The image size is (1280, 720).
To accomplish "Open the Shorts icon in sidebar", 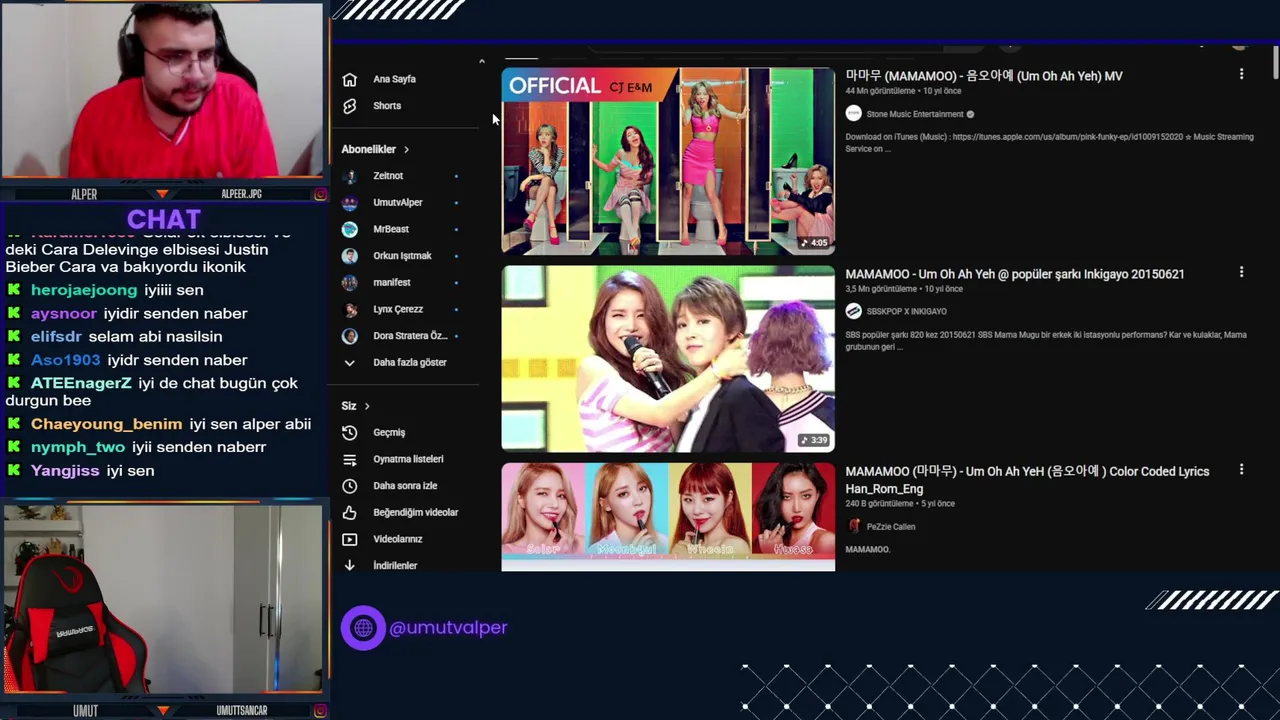I will pos(349,106).
